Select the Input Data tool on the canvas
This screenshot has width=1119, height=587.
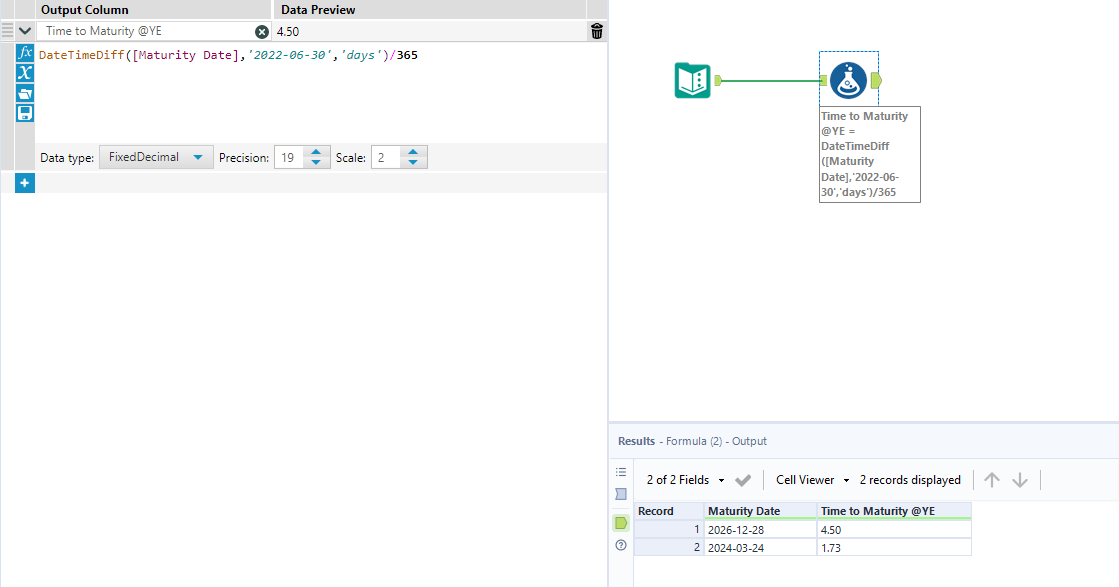(x=693, y=81)
